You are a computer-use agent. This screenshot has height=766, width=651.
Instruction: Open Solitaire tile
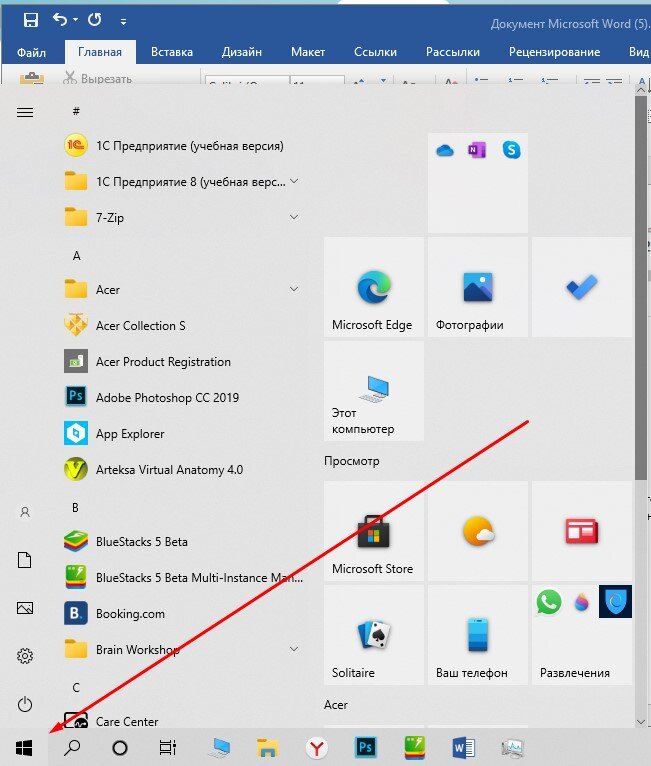[x=374, y=635]
